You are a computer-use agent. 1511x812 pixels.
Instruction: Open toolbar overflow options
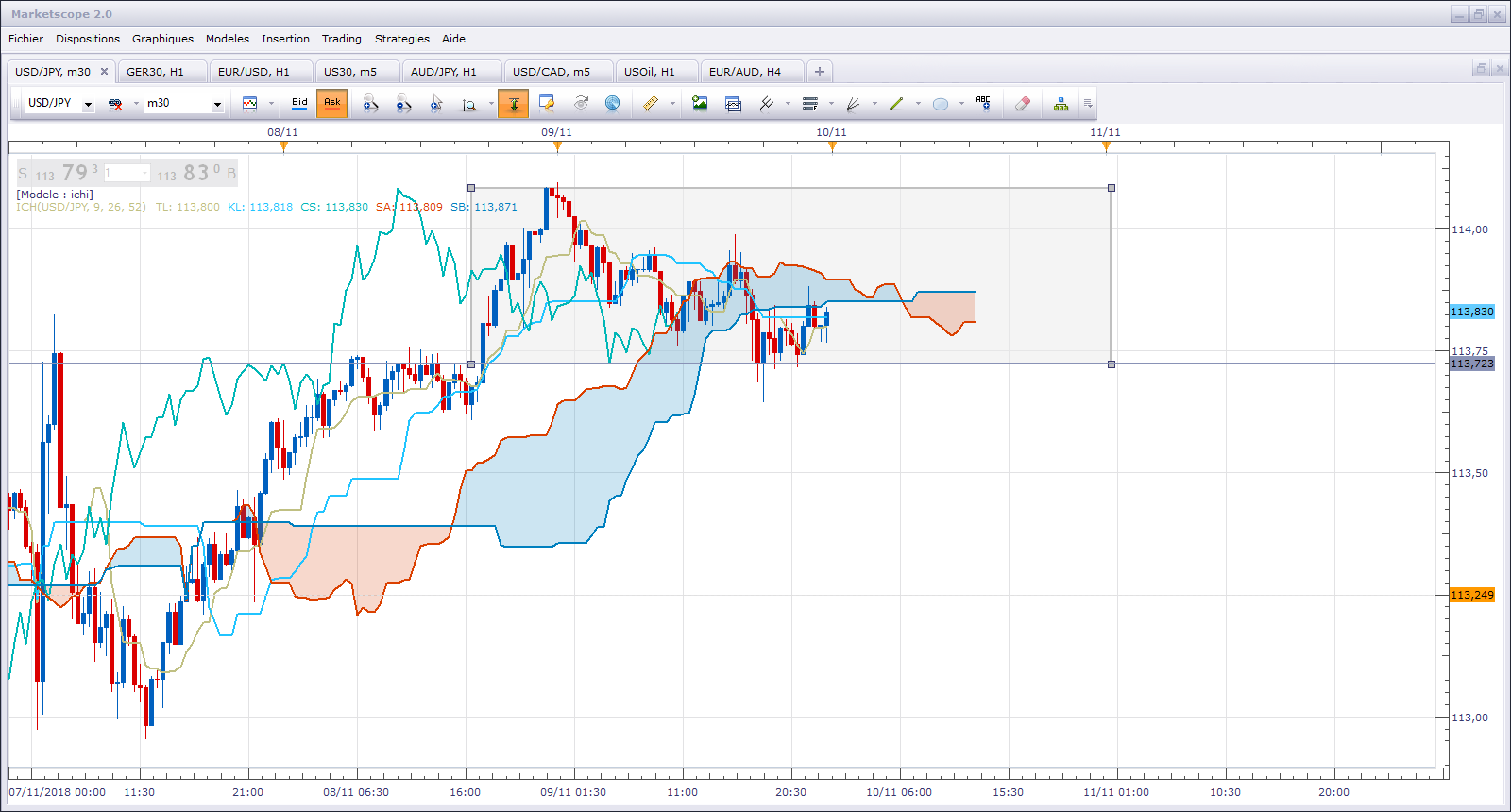[1088, 104]
